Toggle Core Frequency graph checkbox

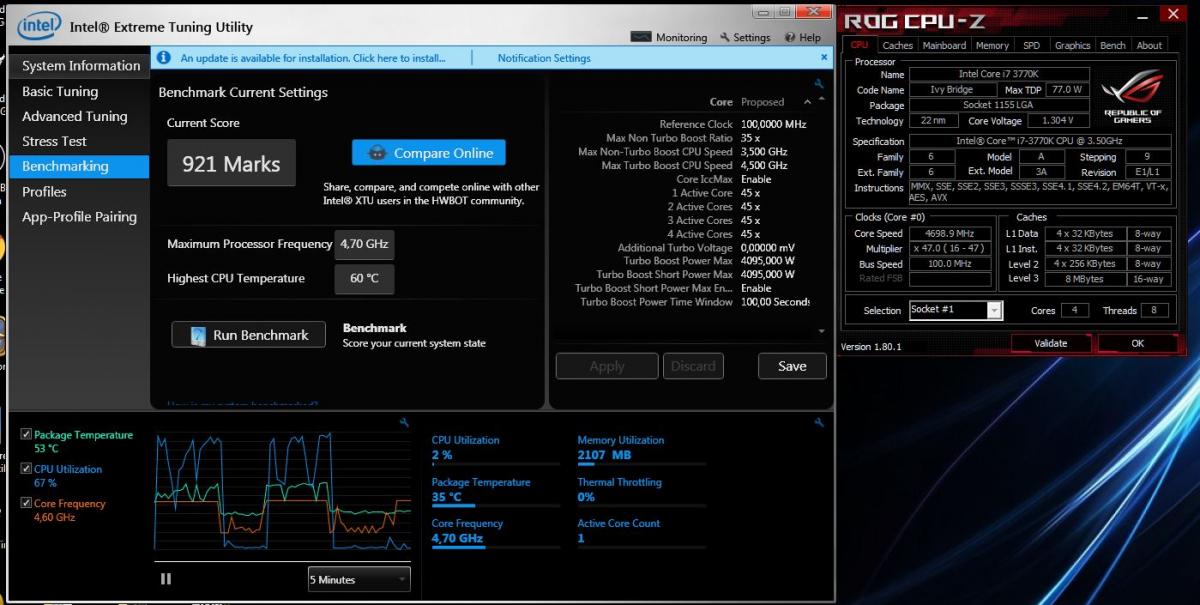(26, 503)
